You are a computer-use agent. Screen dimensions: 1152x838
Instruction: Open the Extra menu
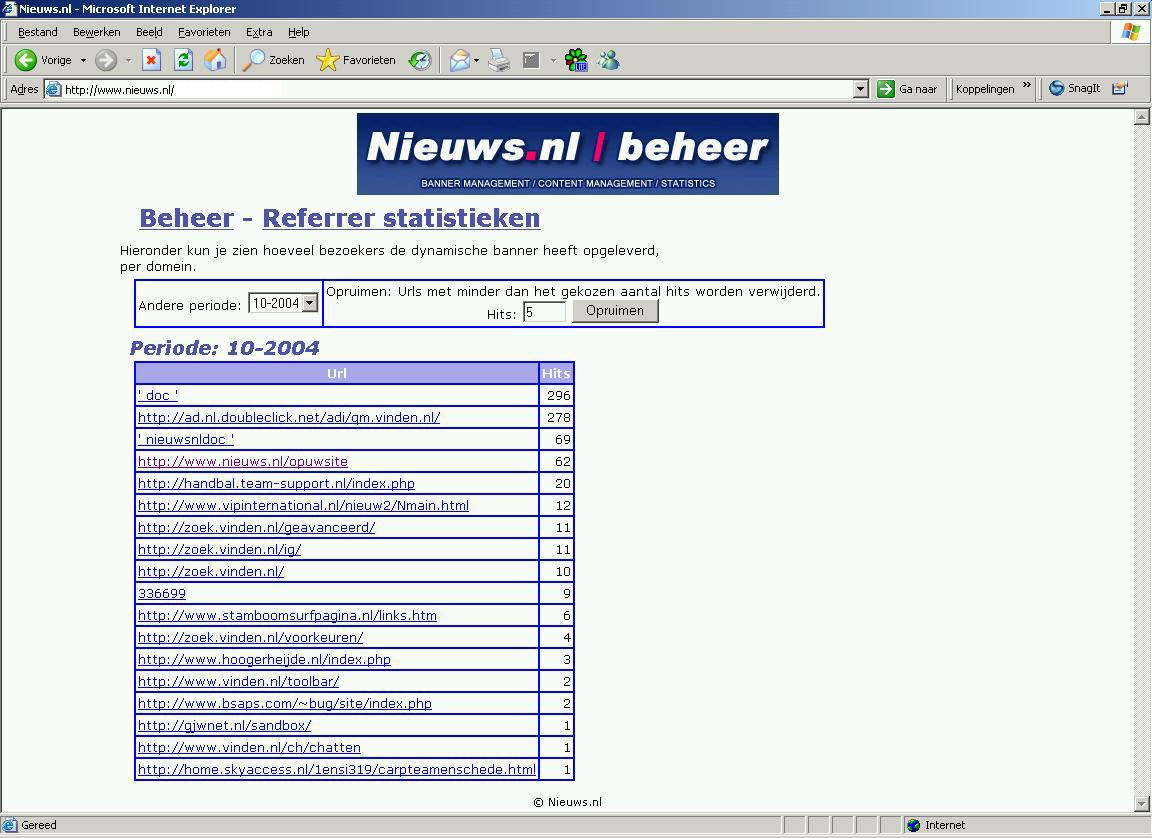click(259, 32)
